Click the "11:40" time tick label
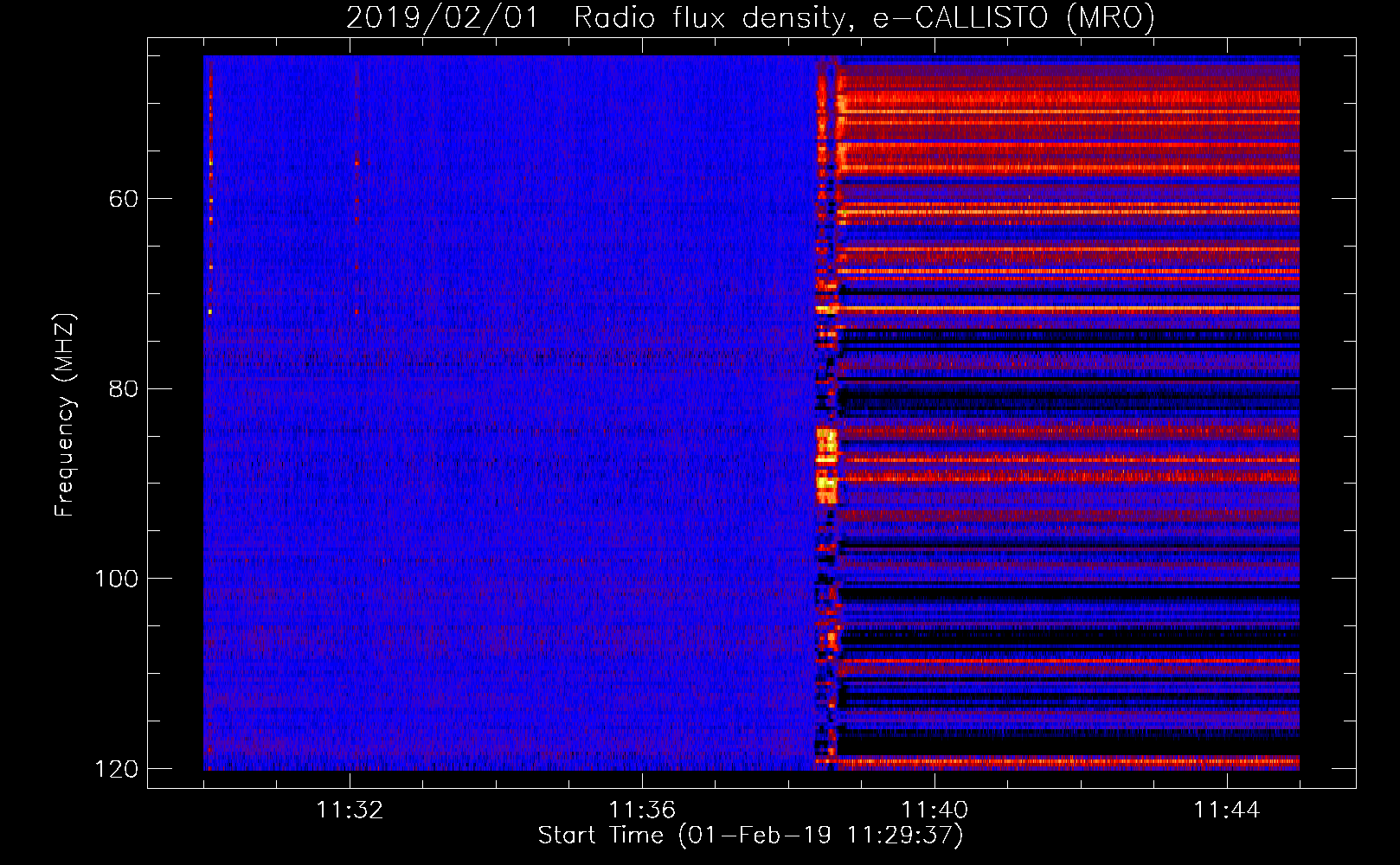This screenshot has width=1400, height=865. 934,811
